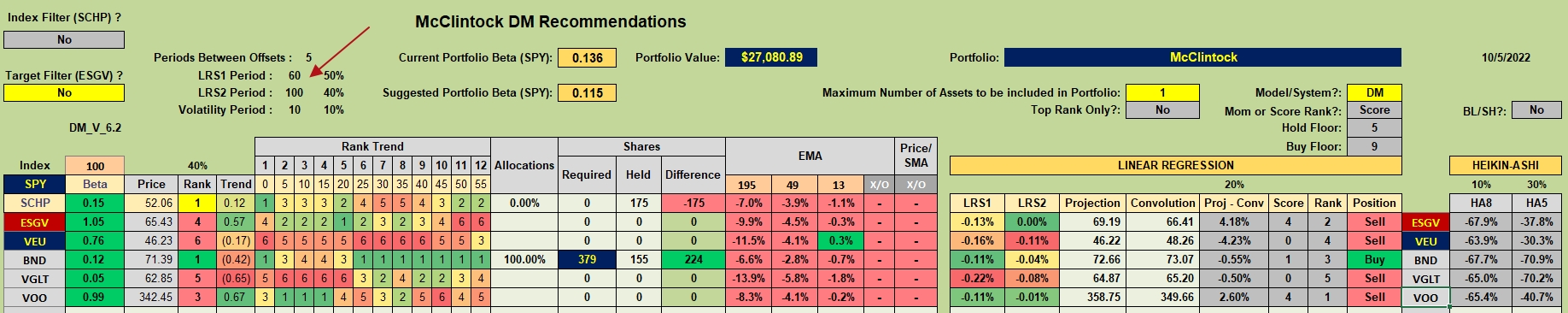The height and width of the screenshot is (313, 1568).
Task: Select the Suggested Portfolio Beta 0.115 cell
Action: (x=587, y=92)
